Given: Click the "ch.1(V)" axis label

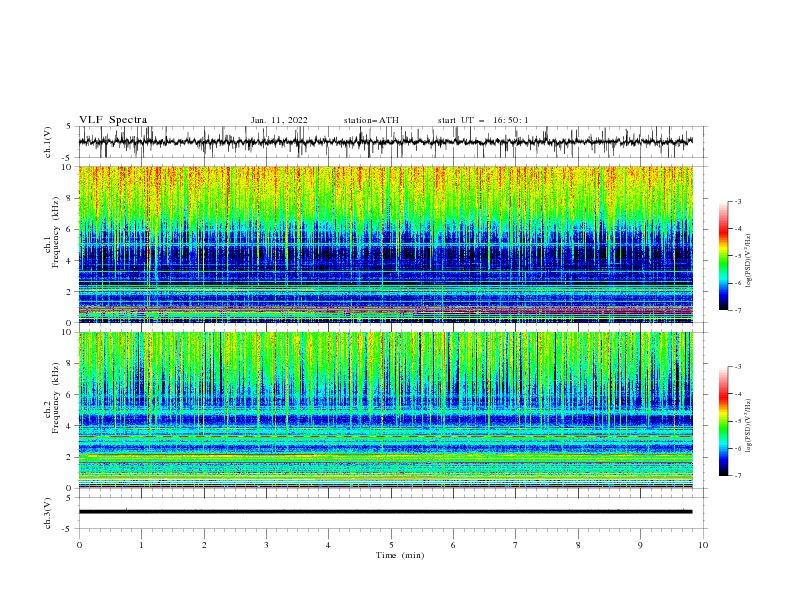Looking at the screenshot, I should click(x=48, y=142).
